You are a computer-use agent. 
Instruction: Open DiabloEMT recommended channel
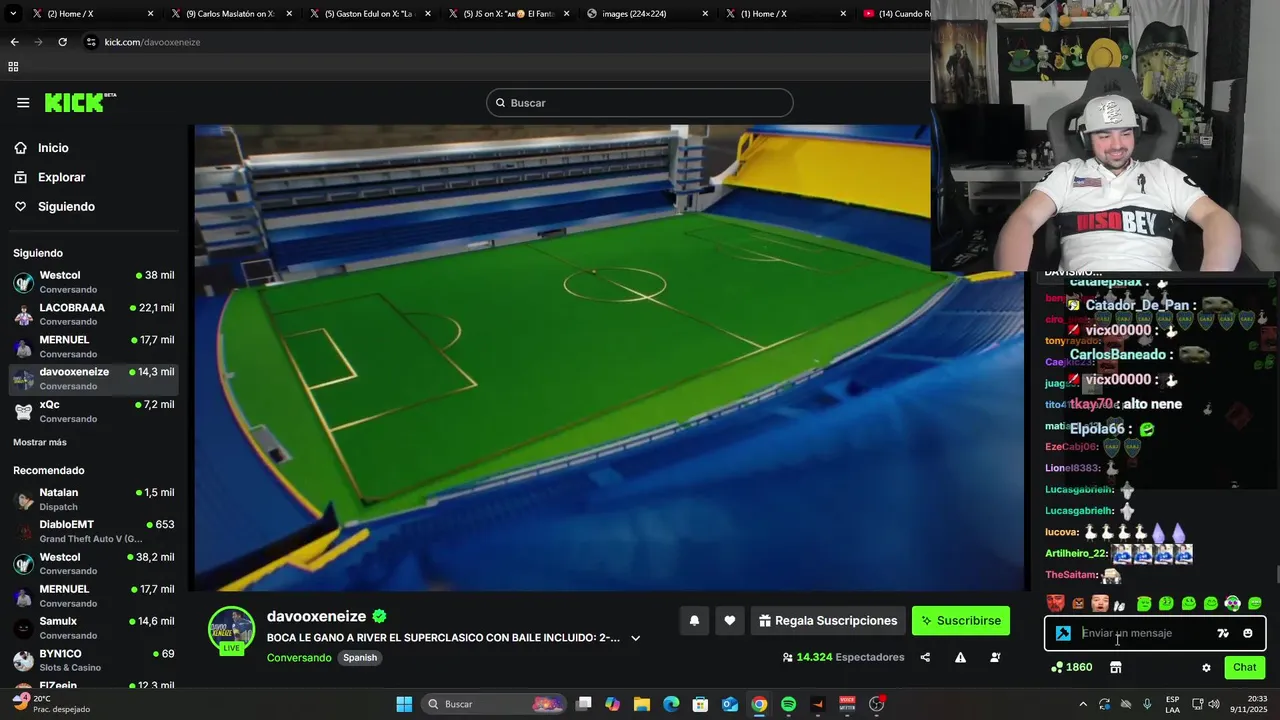coord(94,531)
